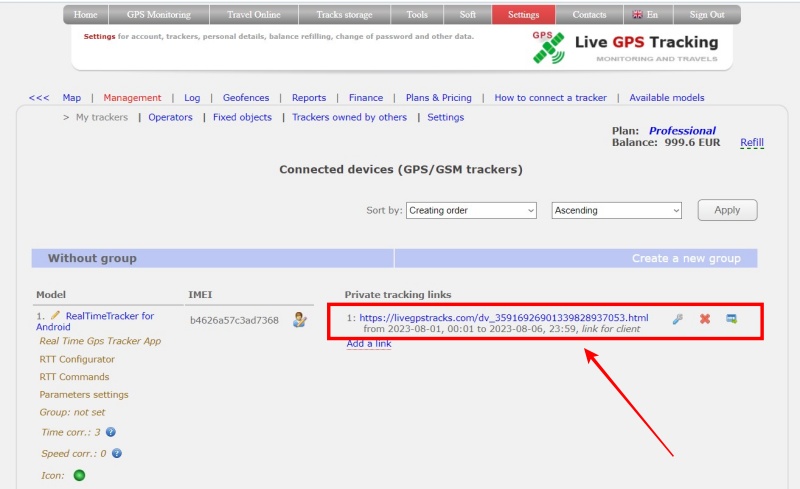Click Create a new group
Viewport: 800px width, 489px height.
point(686,258)
